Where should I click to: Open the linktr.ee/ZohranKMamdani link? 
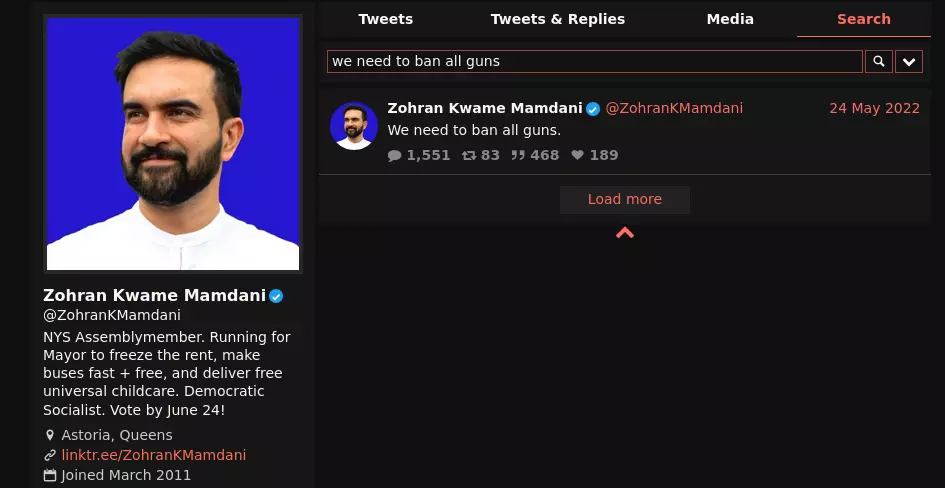(x=154, y=455)
